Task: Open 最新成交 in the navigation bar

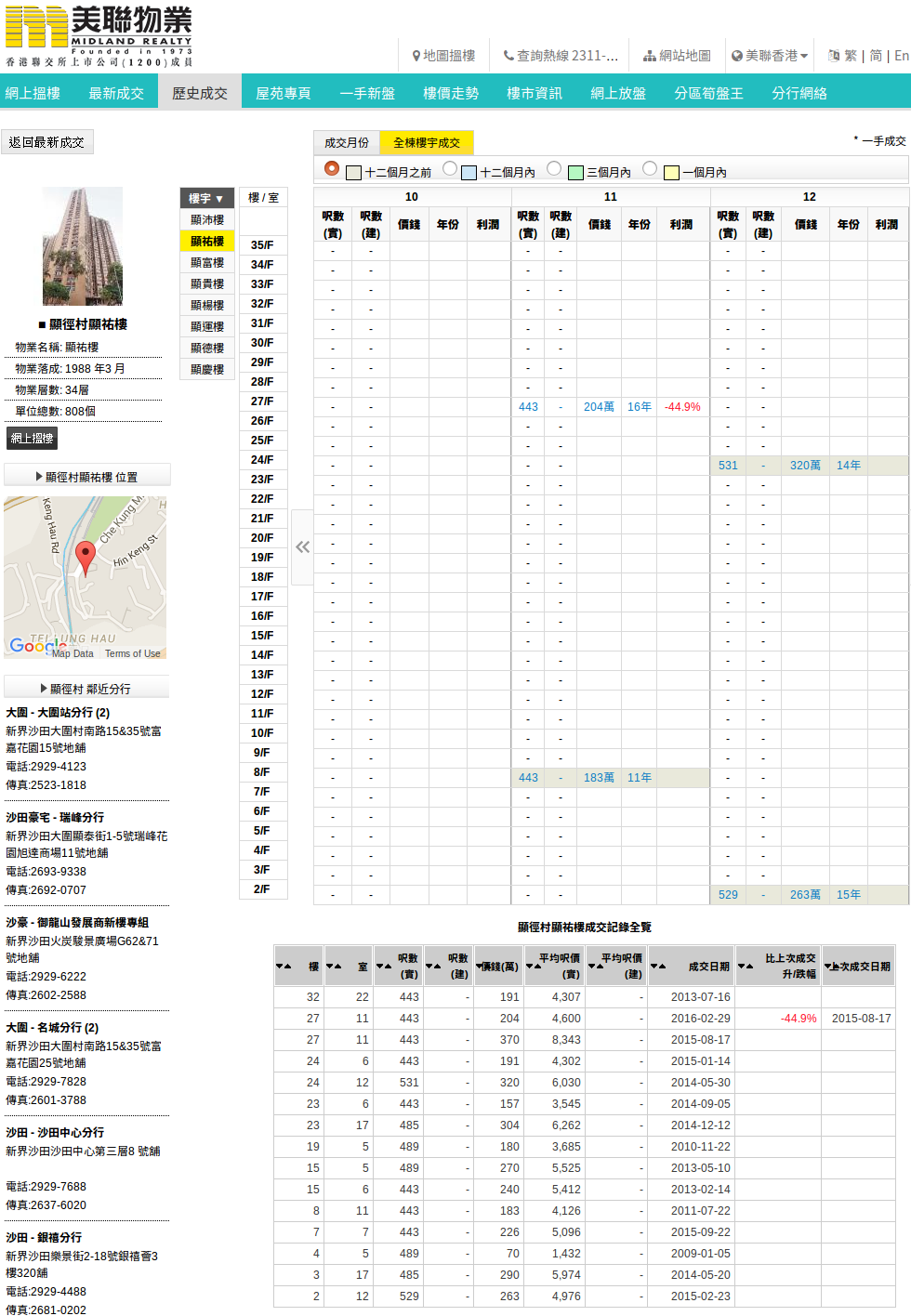Action: tap(116, 93)
